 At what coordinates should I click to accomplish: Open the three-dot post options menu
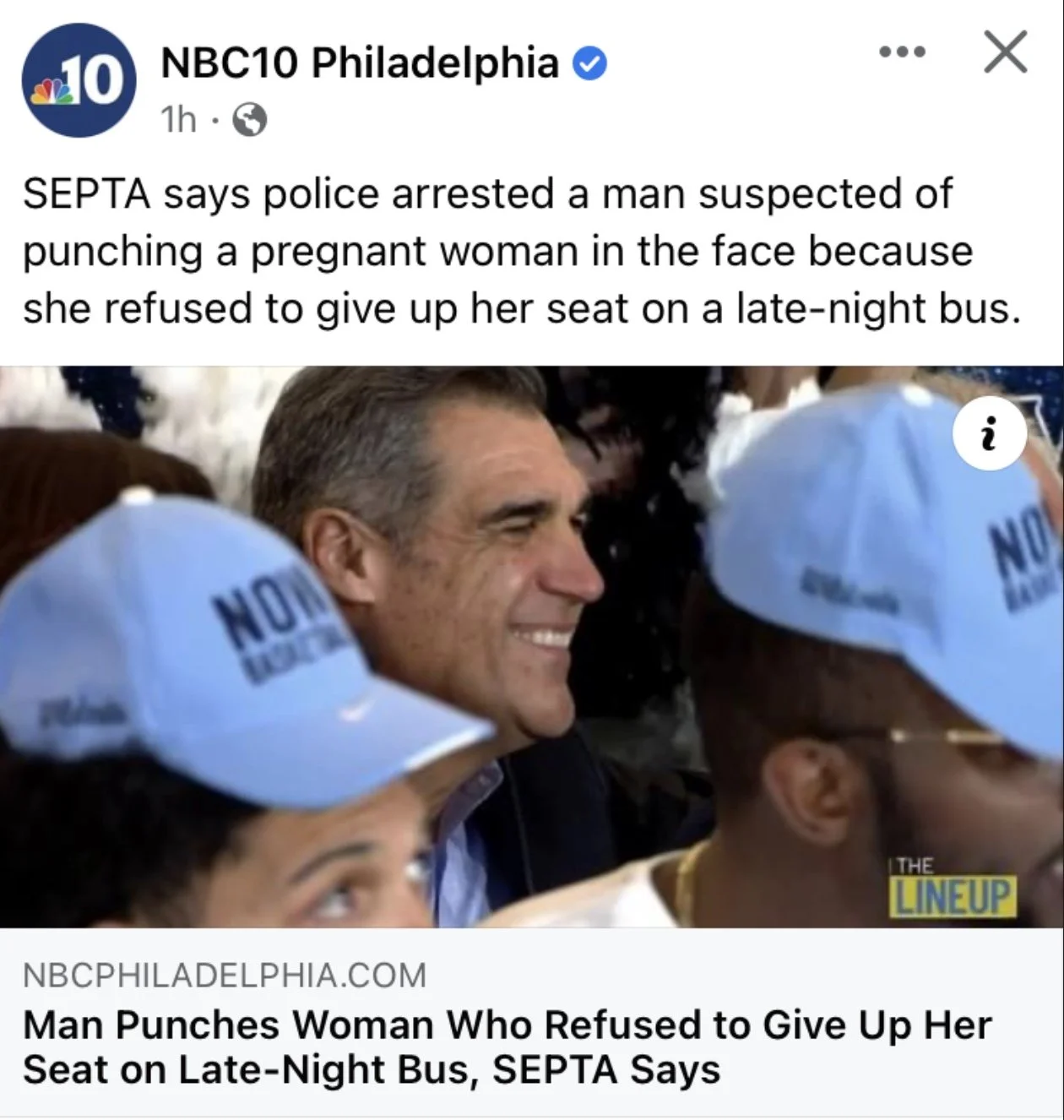(x=902, y=52)
